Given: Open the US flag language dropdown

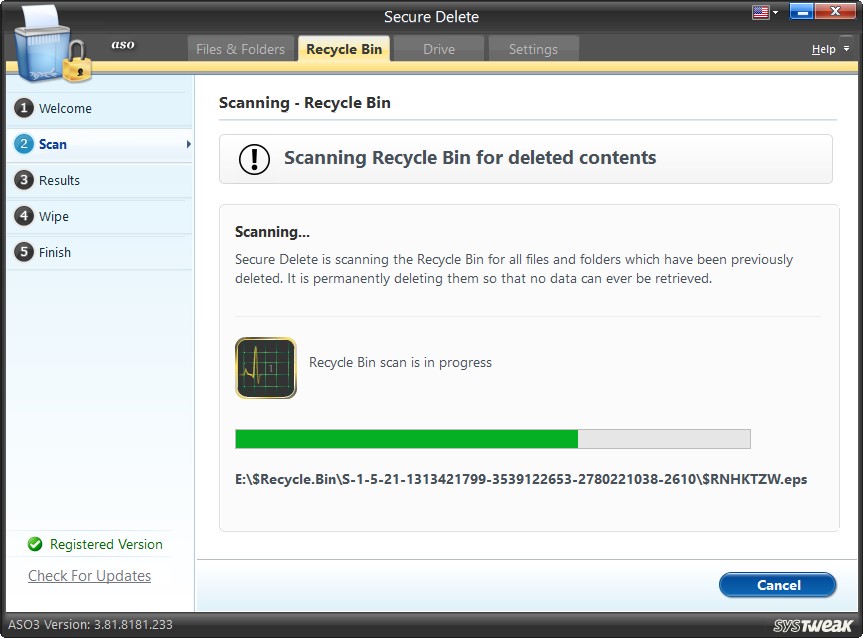Looking at the screenshot, I should [x=767, y=13].
